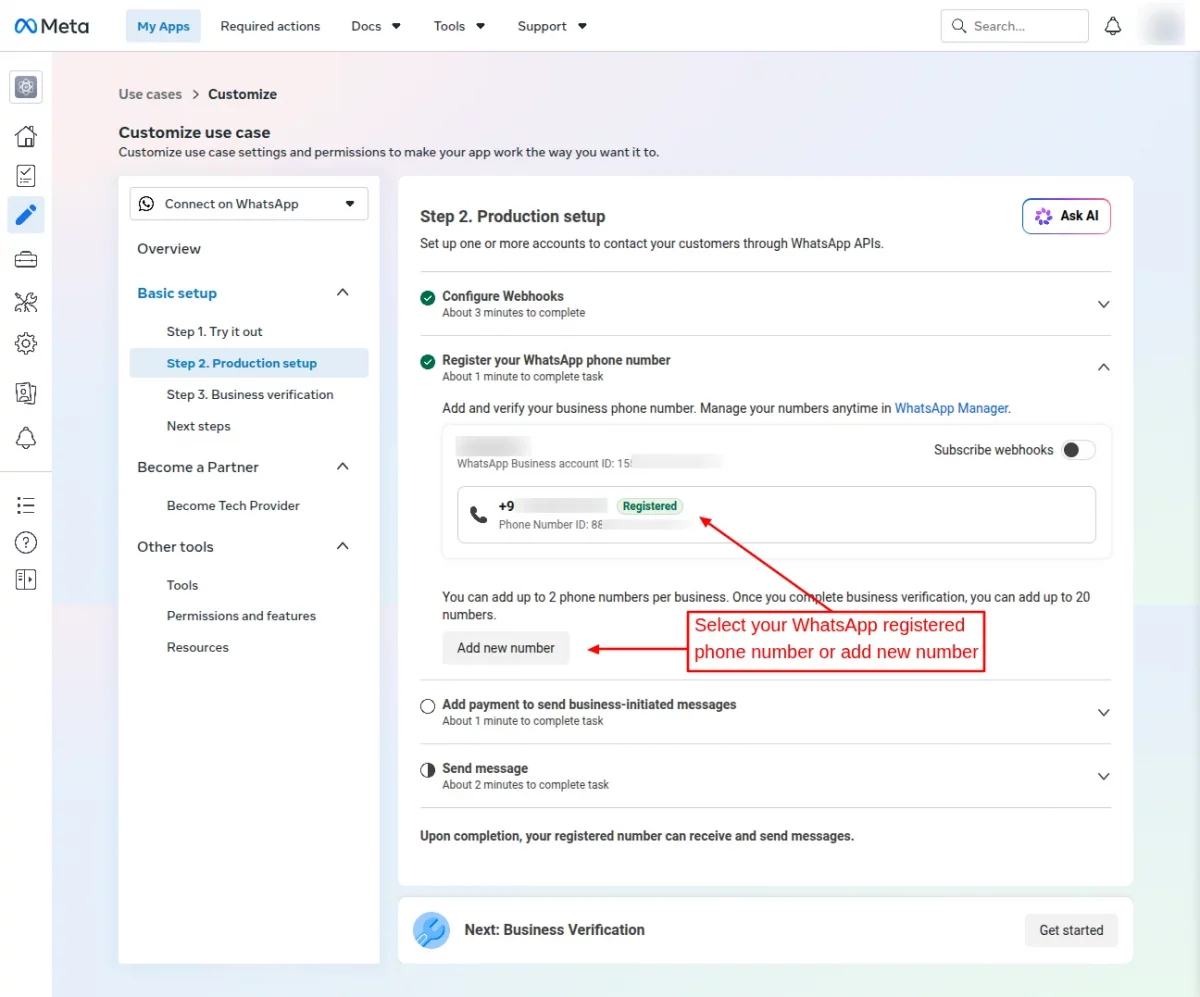The image size is (1200, 997).
Task: Go to Required actions
Action: pos(270,26)
